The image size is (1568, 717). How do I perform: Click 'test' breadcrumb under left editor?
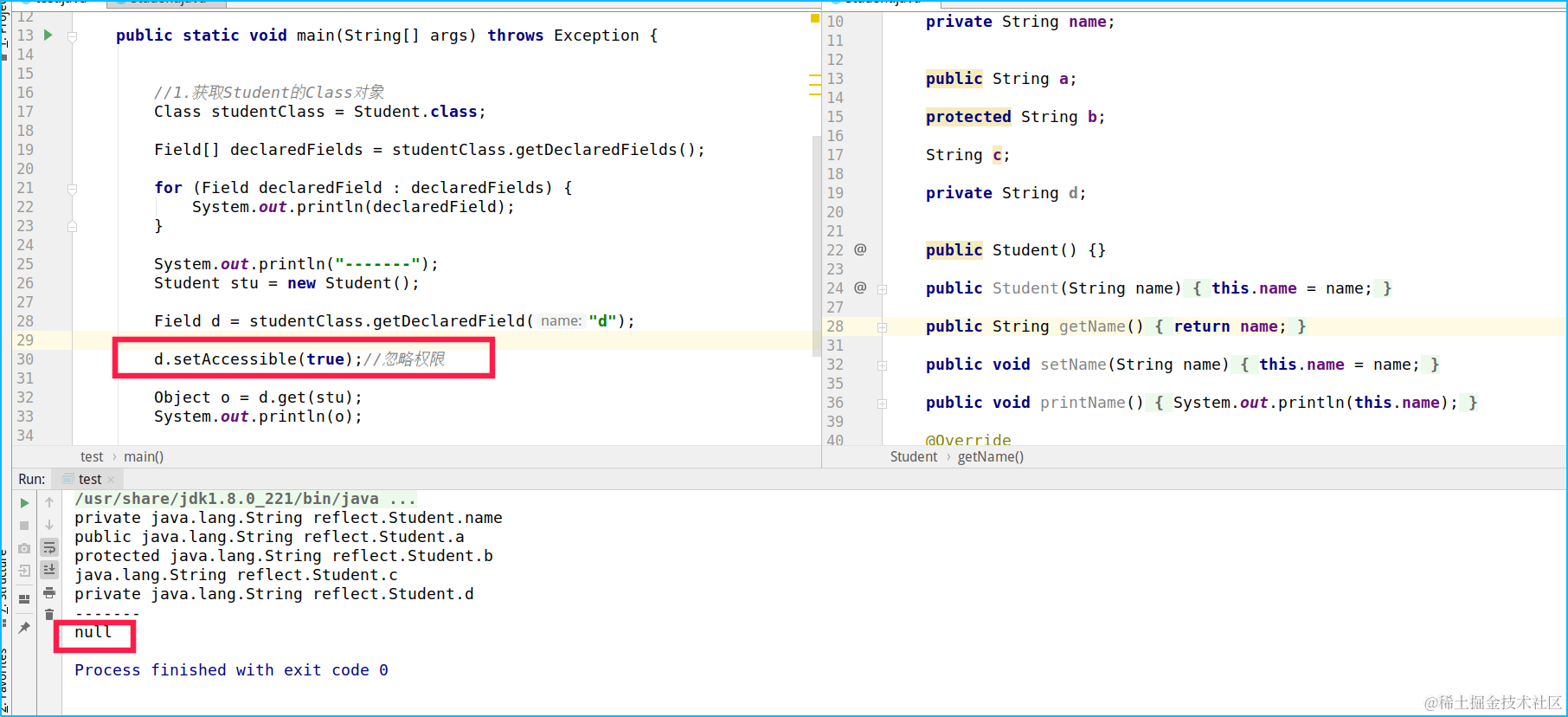pyautogui.click(x=92, y=456)
